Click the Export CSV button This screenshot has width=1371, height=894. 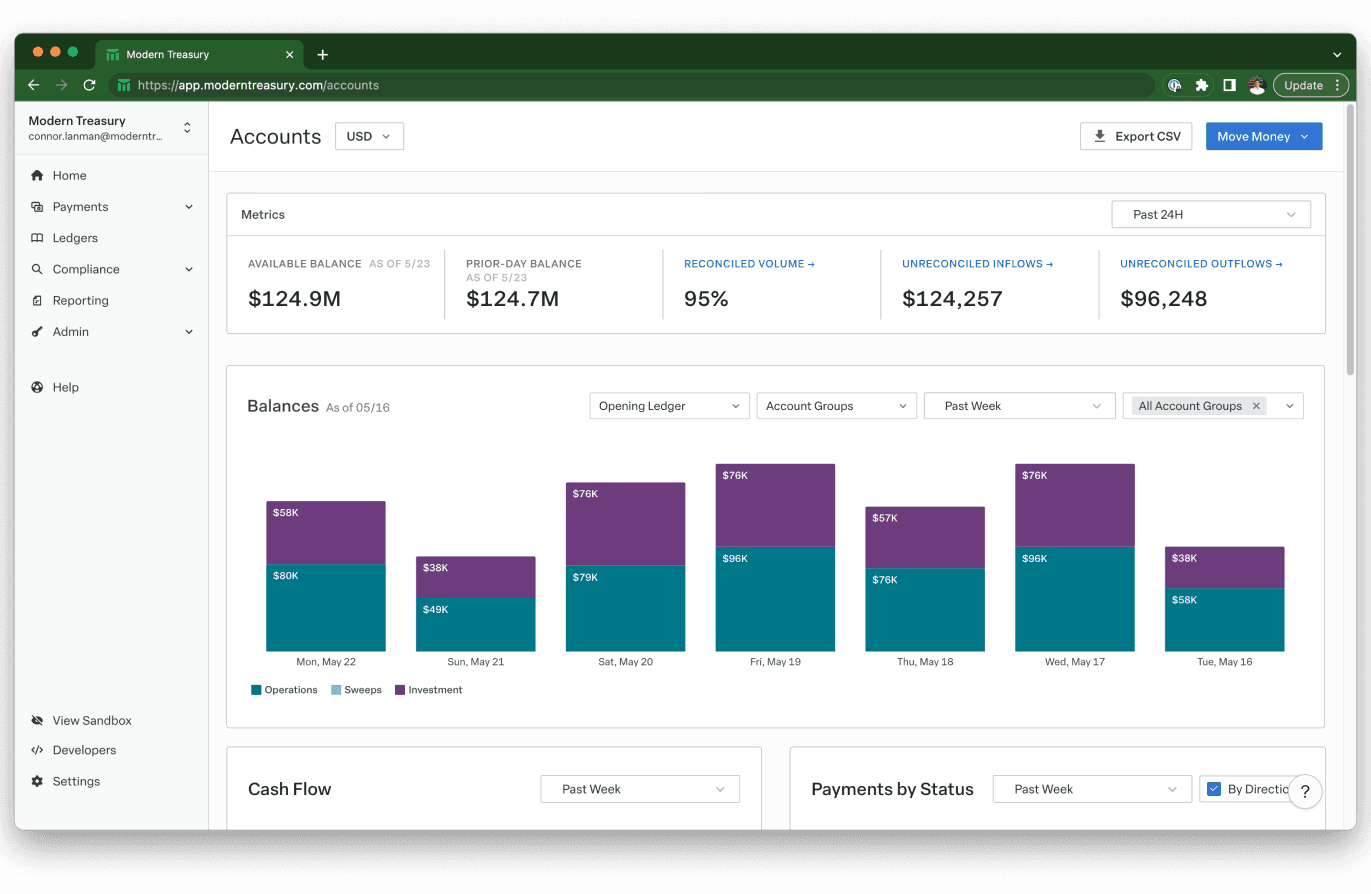click(x=1135, y=137)
